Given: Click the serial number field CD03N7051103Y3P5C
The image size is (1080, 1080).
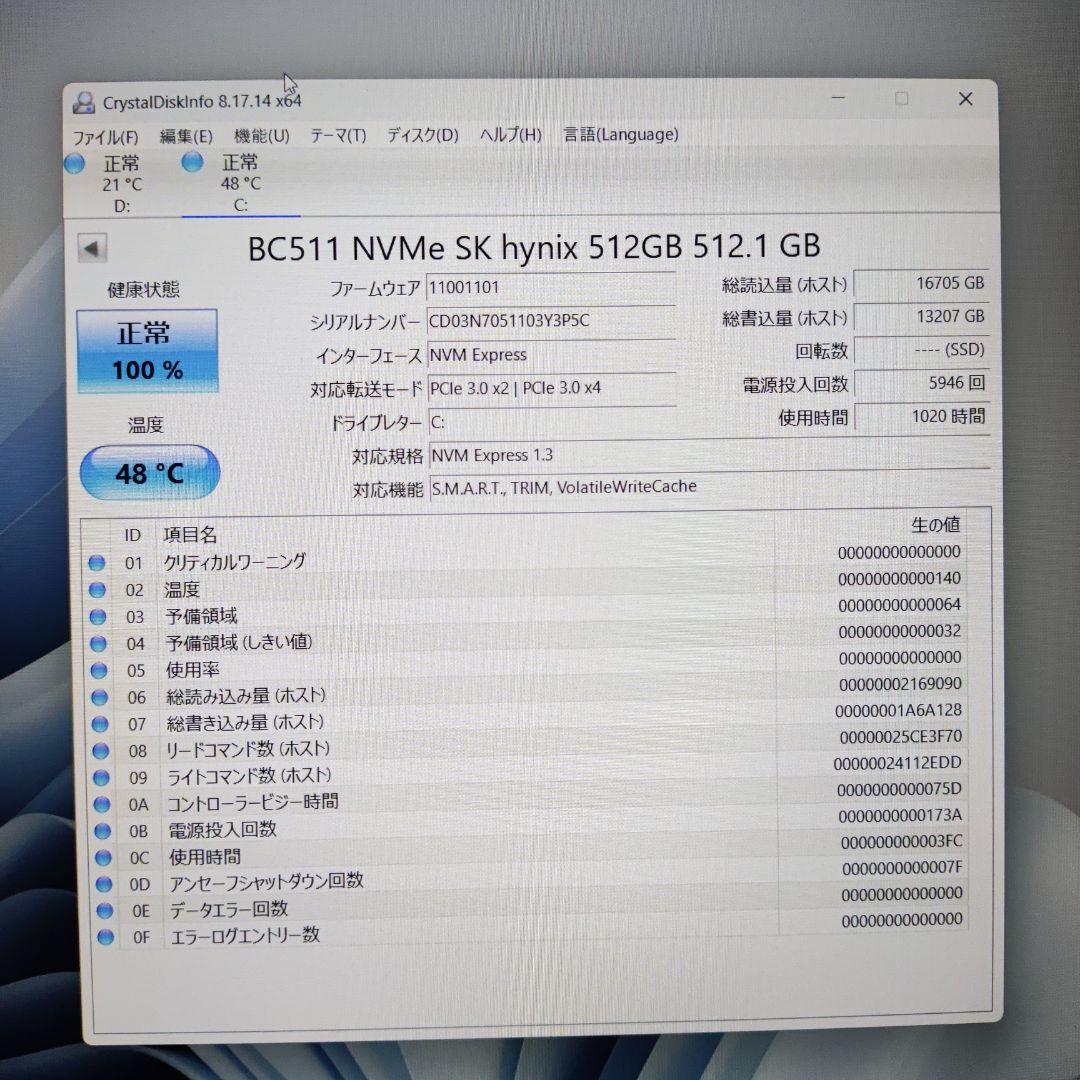Looking at the screenshot, I should (551, 321).
